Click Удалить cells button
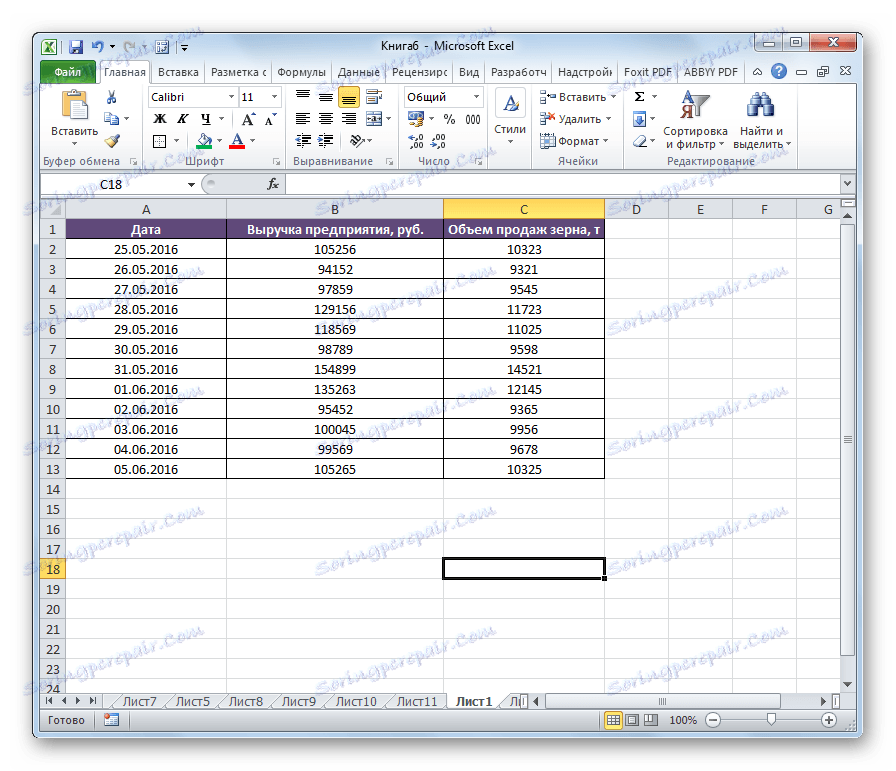The width and height of the screenshot is (896, 771). 576,119
